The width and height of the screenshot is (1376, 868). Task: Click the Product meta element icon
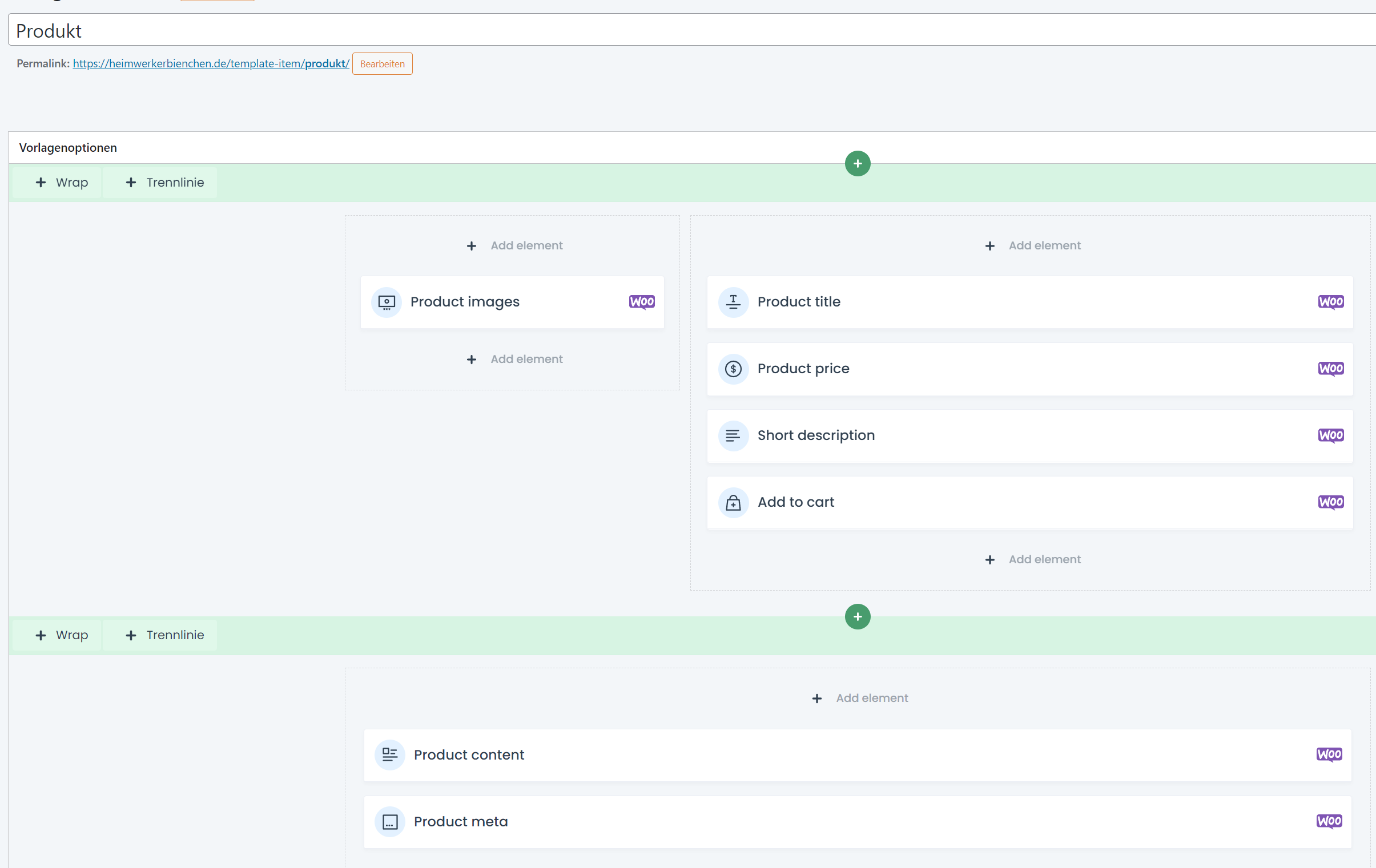390,822
